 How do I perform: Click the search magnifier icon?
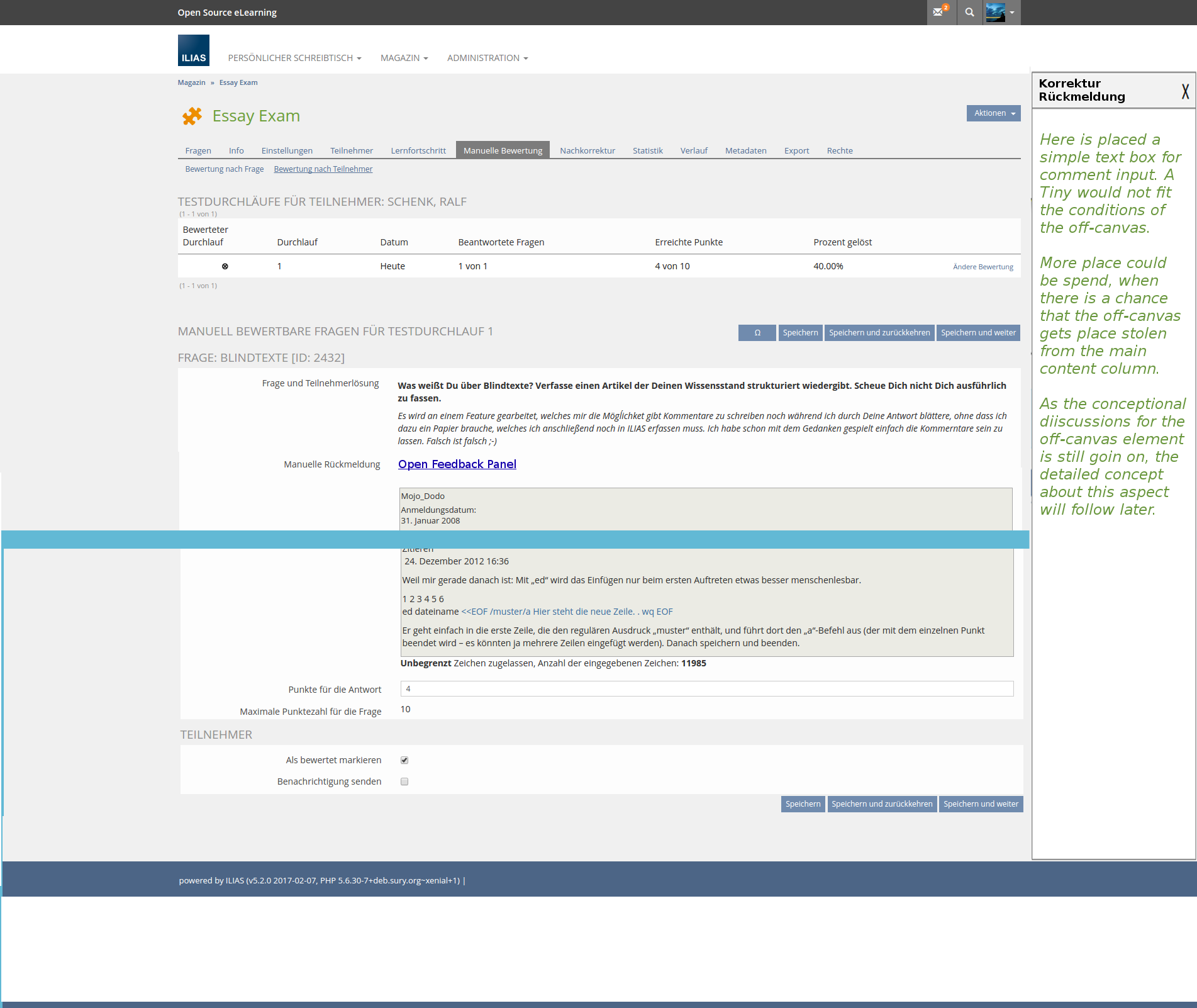(x=969, y=12)
